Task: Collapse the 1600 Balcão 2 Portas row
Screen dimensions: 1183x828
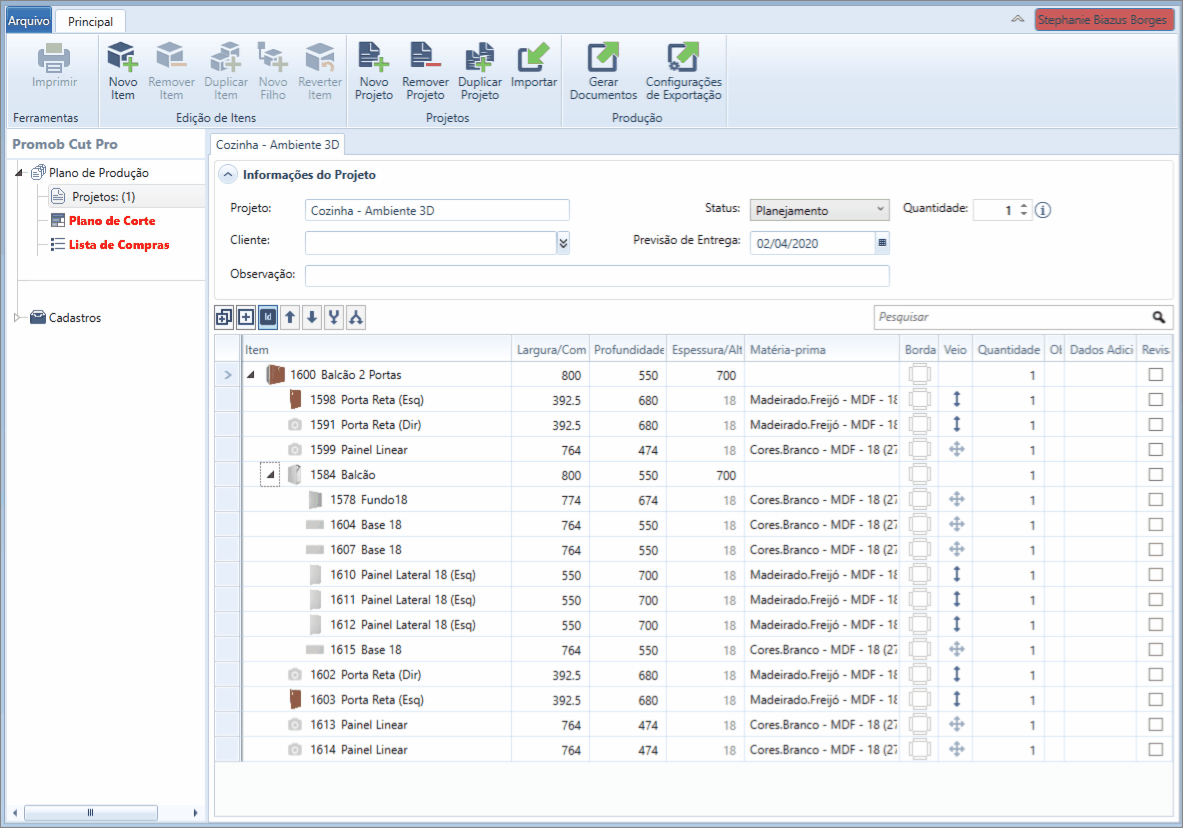Action: click(x=251, y=374)
